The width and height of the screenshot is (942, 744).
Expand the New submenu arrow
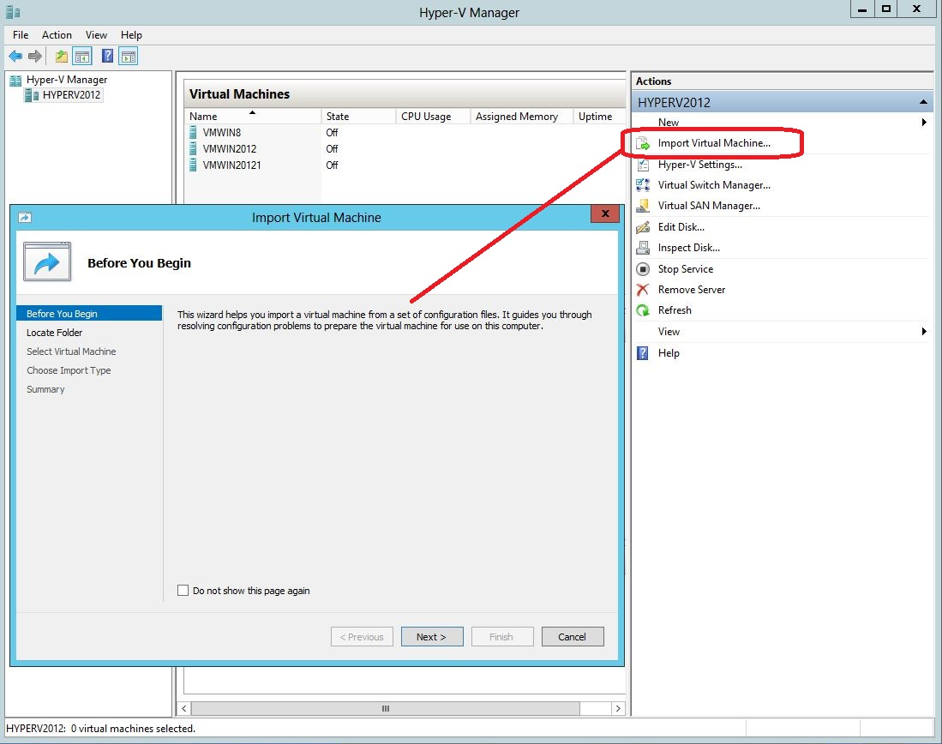[923, 123]
